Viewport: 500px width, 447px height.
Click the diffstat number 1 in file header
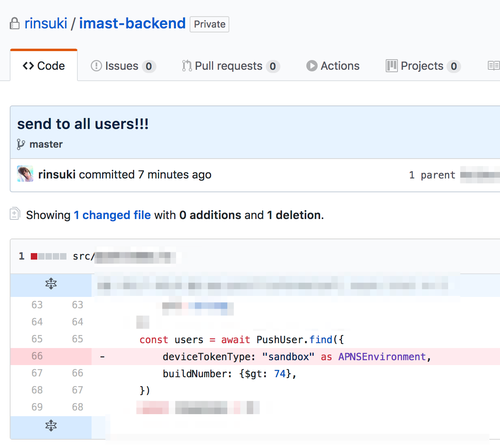pyautogui.click(x=22, y=256)
